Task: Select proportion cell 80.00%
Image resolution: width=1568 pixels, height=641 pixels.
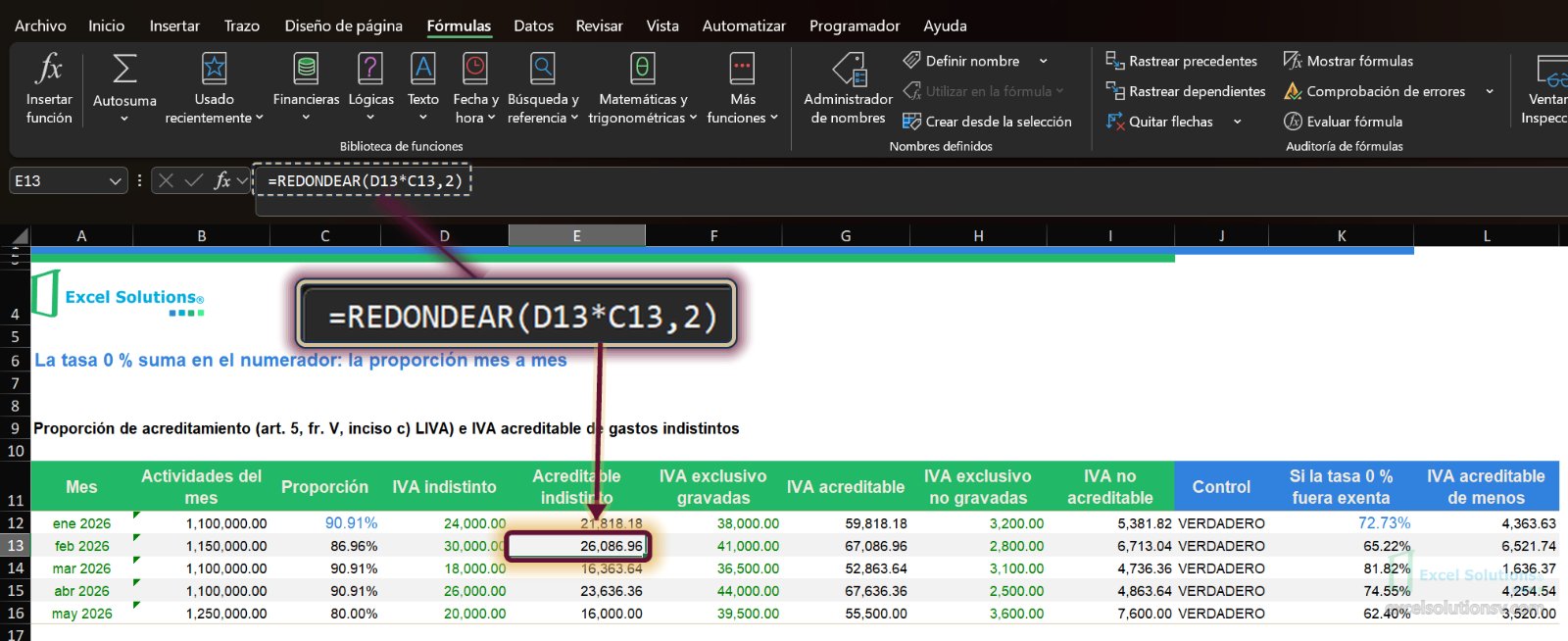Action: coord(324,614)
